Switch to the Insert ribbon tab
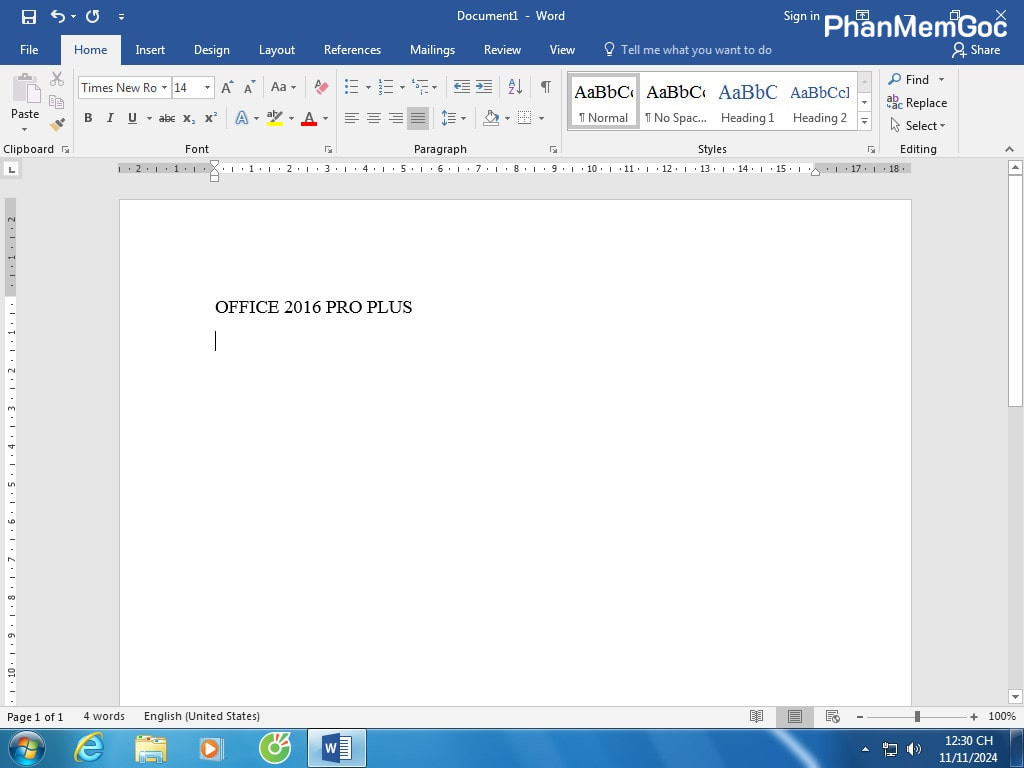The width and height of the screenshot is (1024, 768). 150,50
